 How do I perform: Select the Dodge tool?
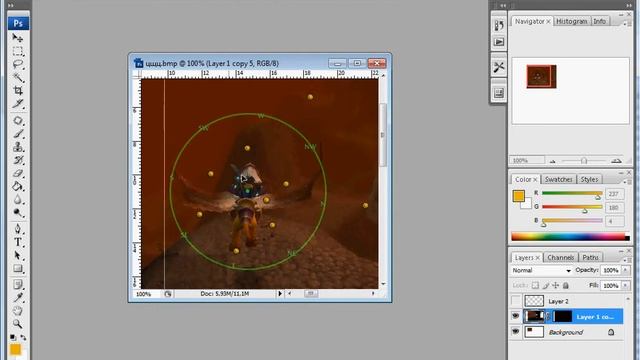click(18, 213)
